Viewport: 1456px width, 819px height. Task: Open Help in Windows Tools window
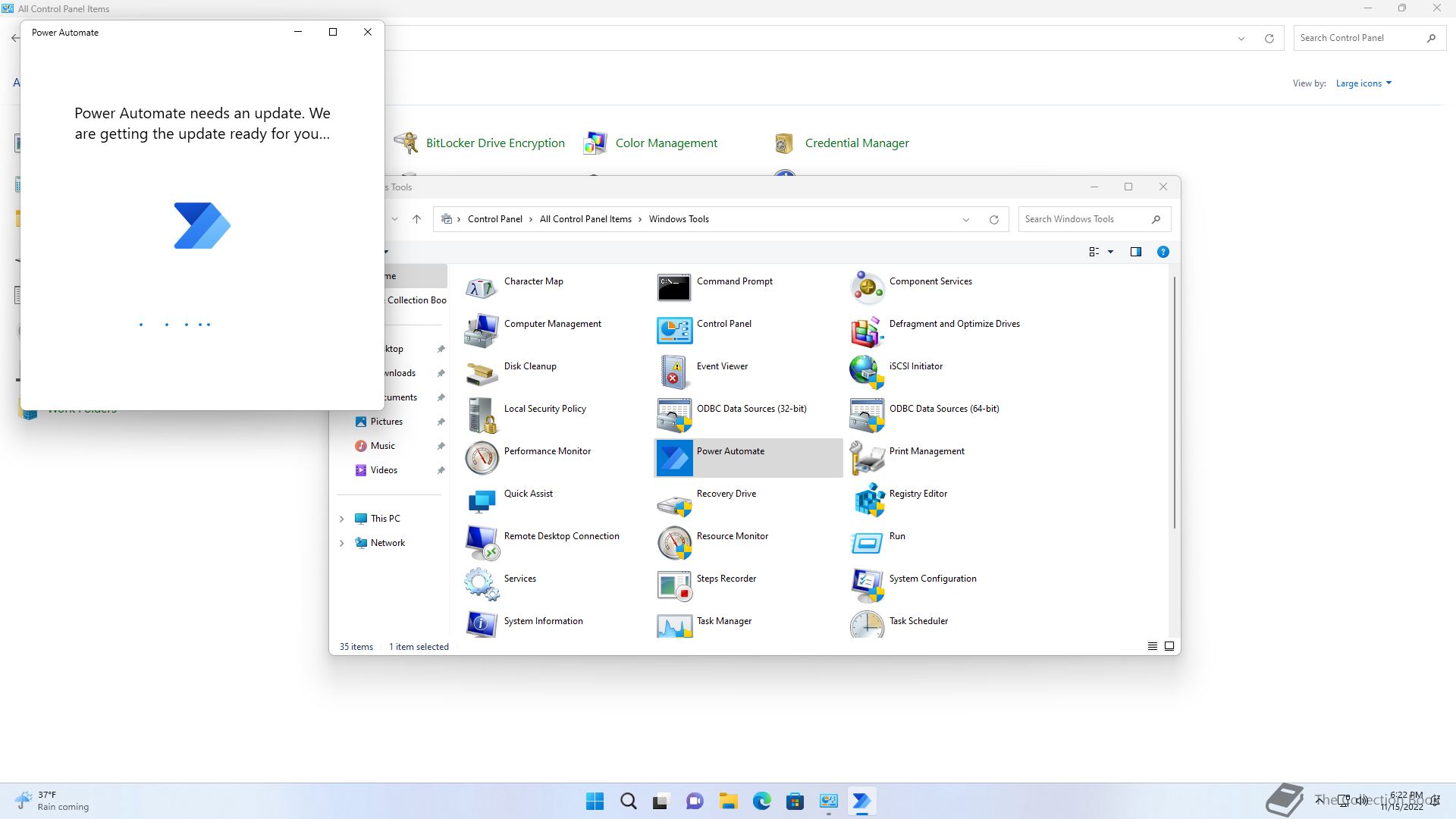point(1163,252)
